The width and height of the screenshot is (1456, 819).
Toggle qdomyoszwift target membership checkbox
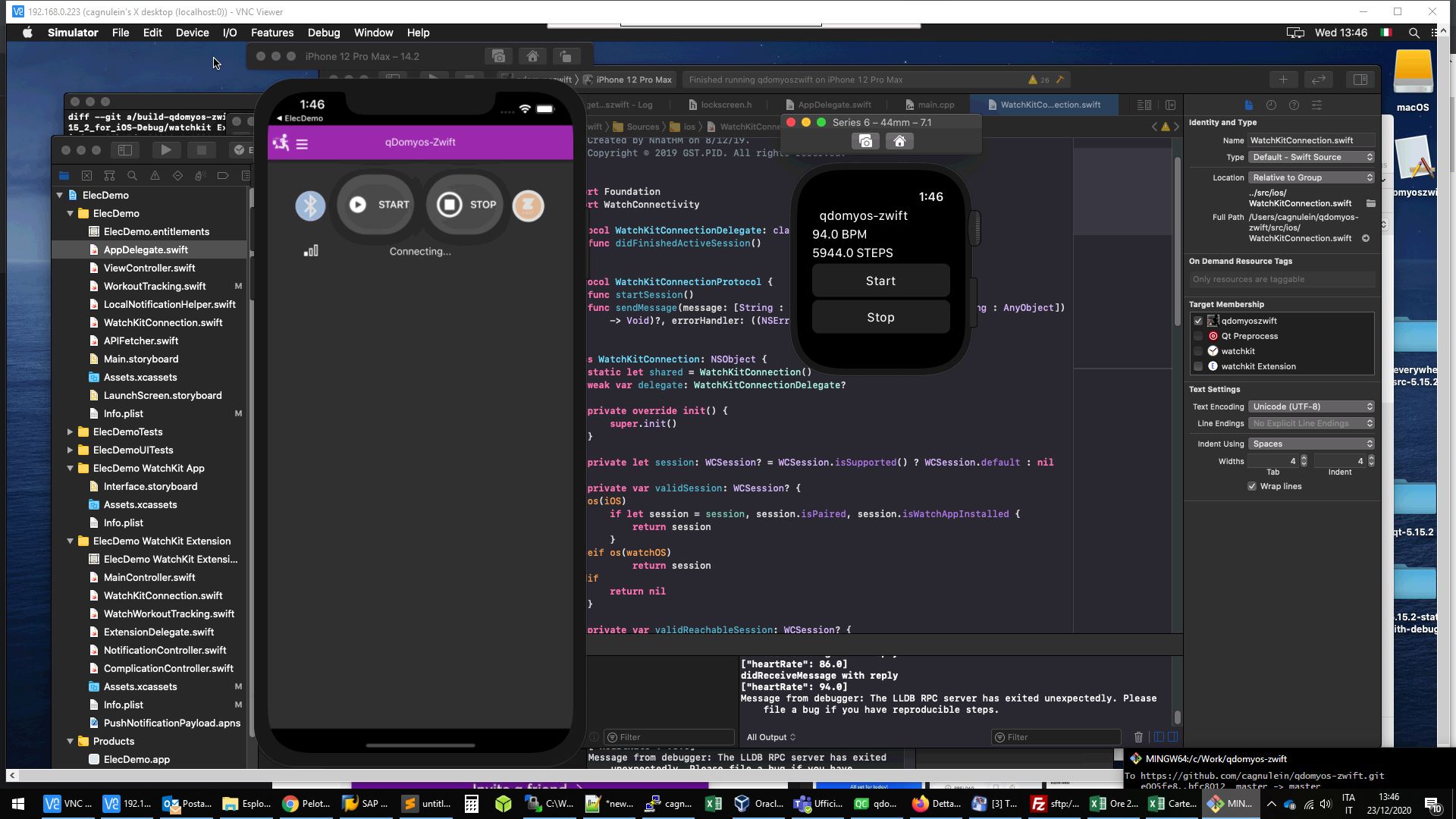1198,321
